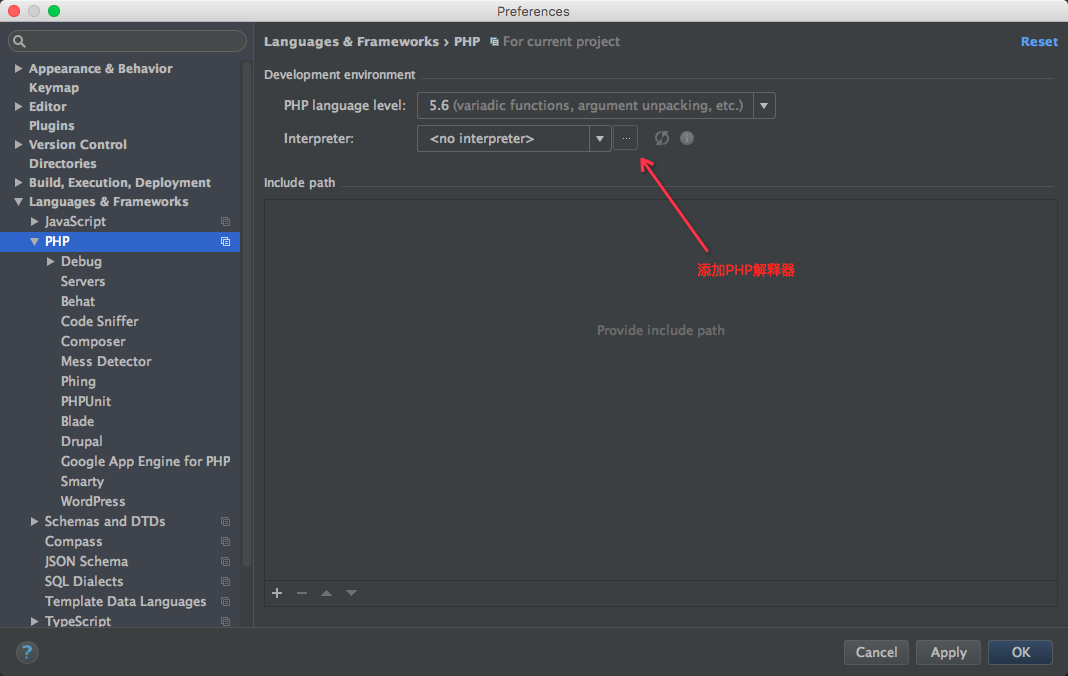Click the interpreter info icon
Screen dimensions: 1068x676
pos(687,138)
